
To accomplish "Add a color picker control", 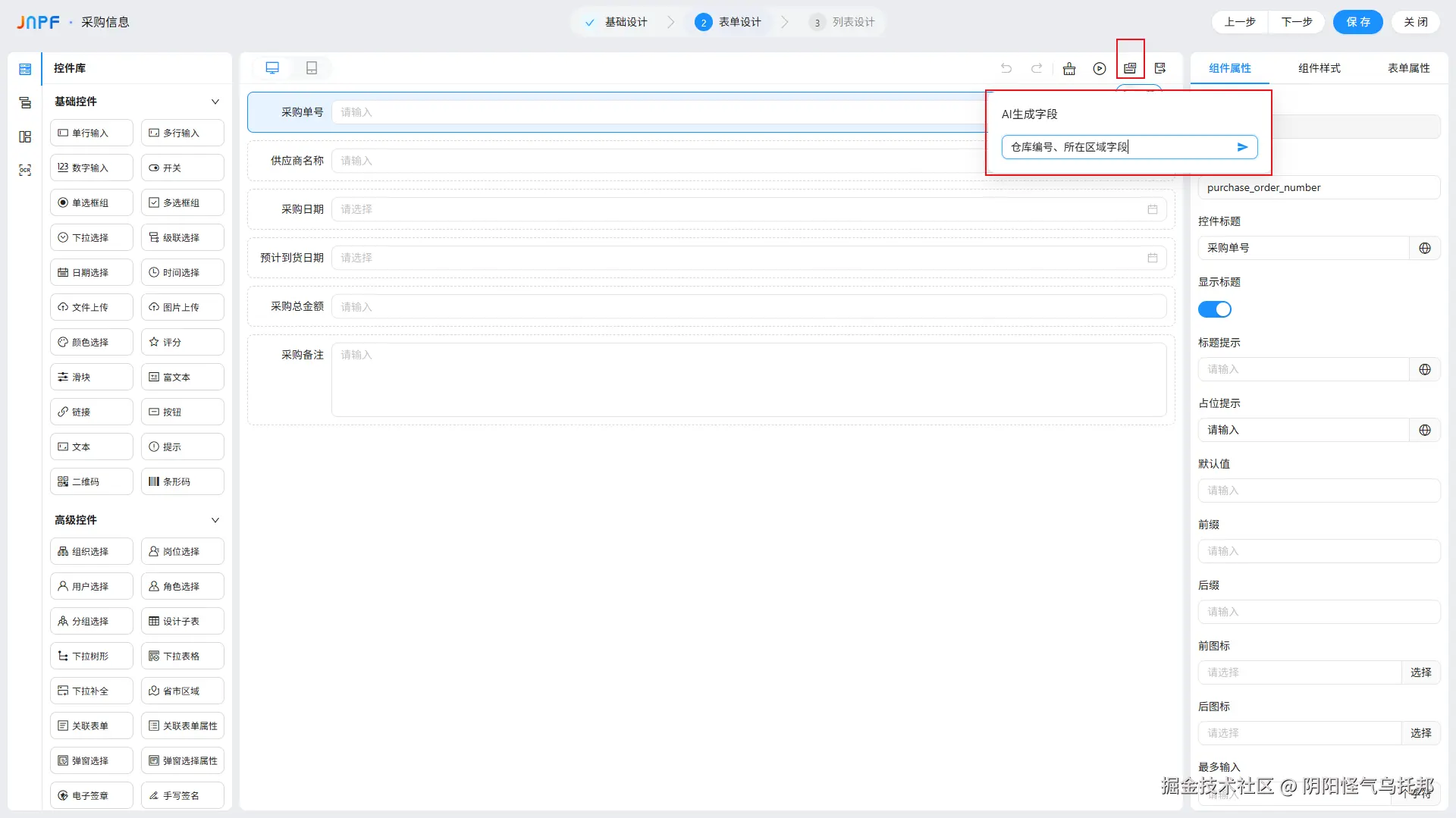I will [x=92, y=342].
